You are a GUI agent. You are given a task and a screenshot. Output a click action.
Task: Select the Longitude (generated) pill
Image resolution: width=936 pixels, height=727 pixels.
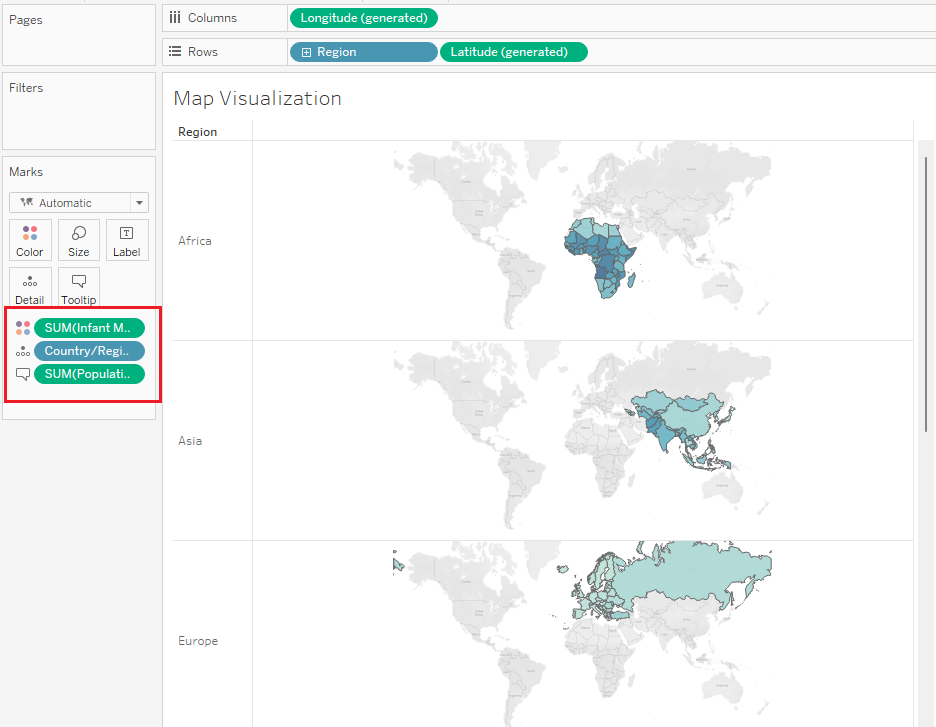(x=363, y=18)
